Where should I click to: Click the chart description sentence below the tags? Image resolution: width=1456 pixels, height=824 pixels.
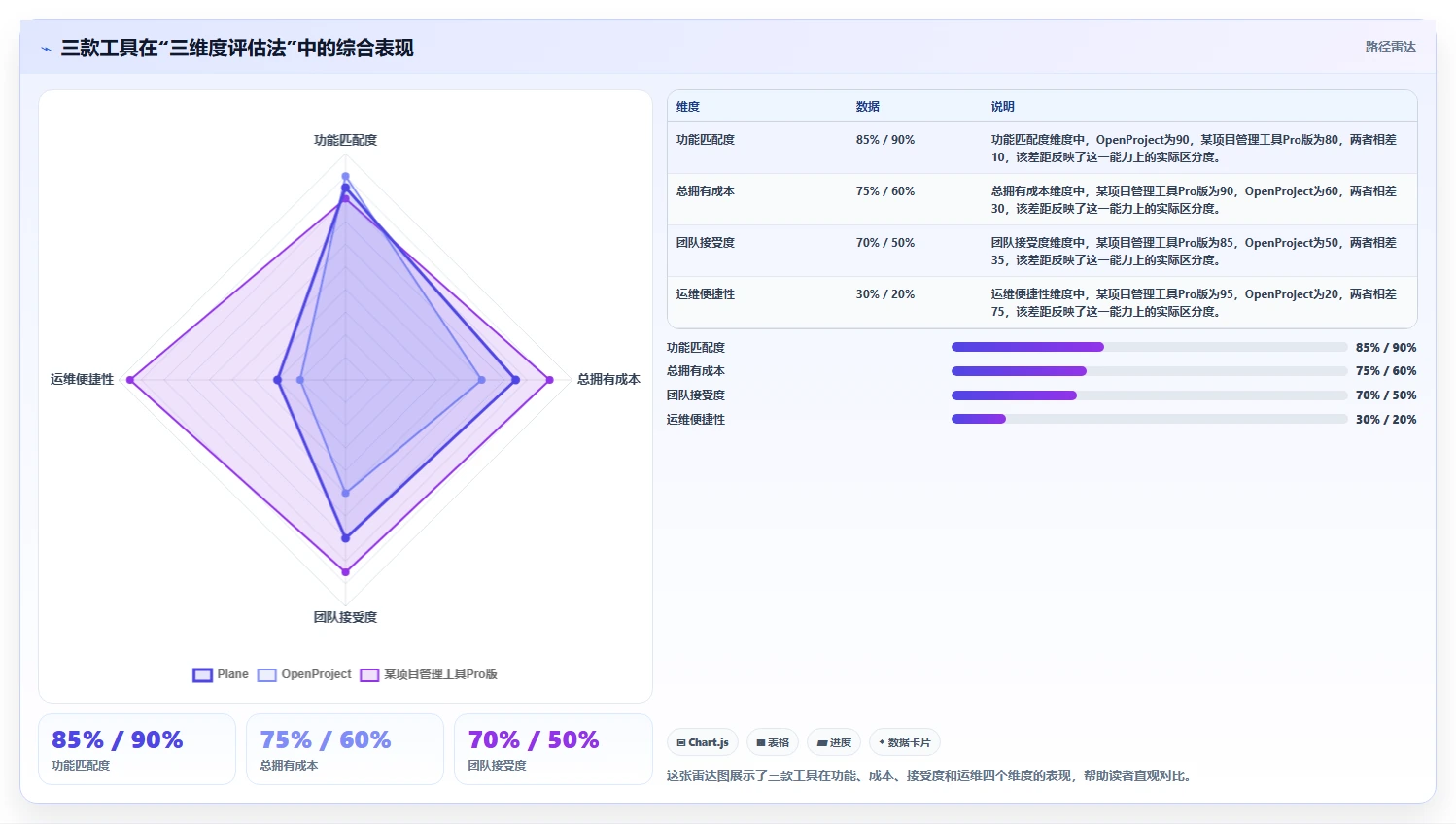[930, 775]
